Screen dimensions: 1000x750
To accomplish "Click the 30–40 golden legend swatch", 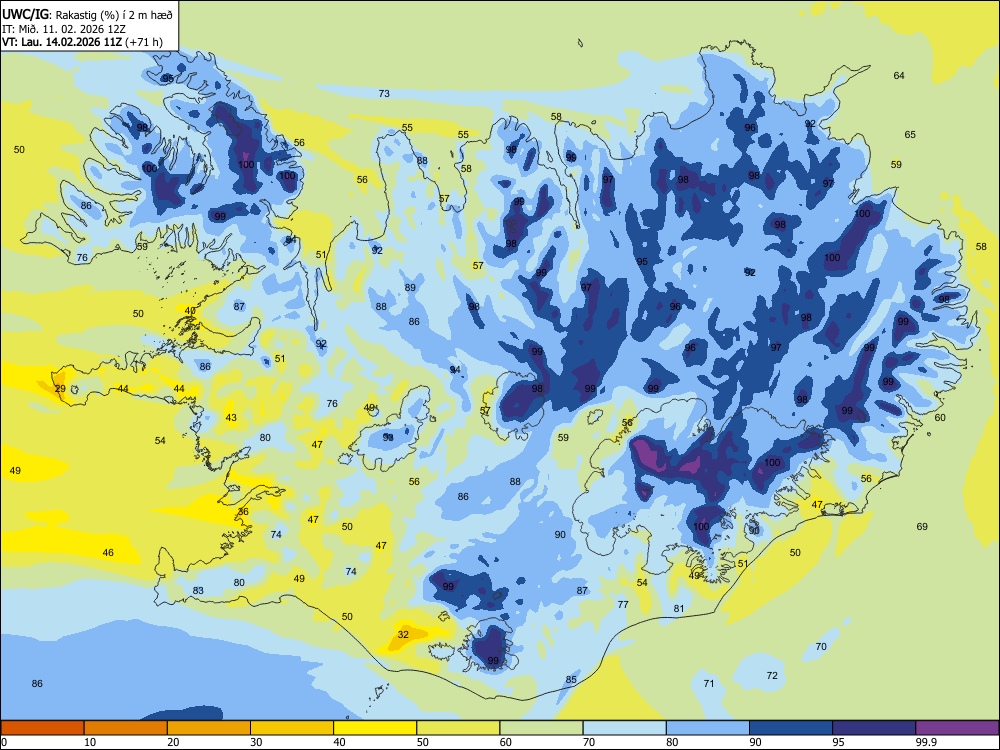I will [x=292, y=728].
